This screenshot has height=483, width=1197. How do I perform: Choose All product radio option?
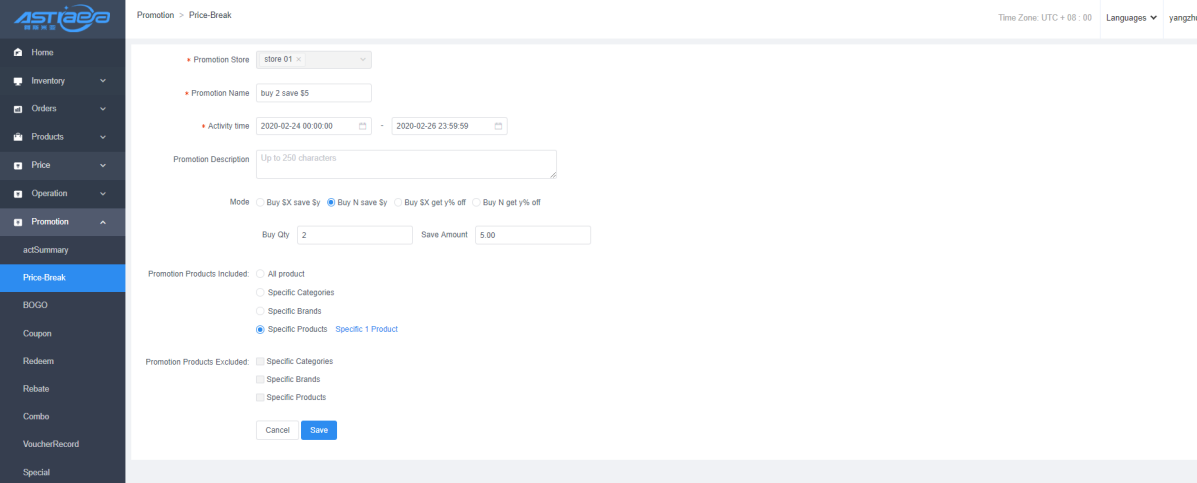[262, 273]
